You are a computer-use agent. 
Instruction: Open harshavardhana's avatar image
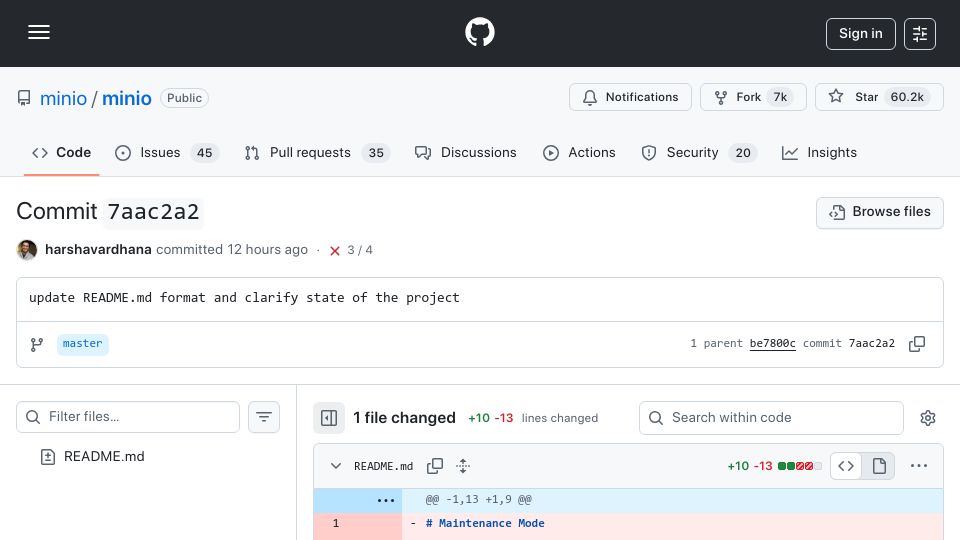(27, 250)
